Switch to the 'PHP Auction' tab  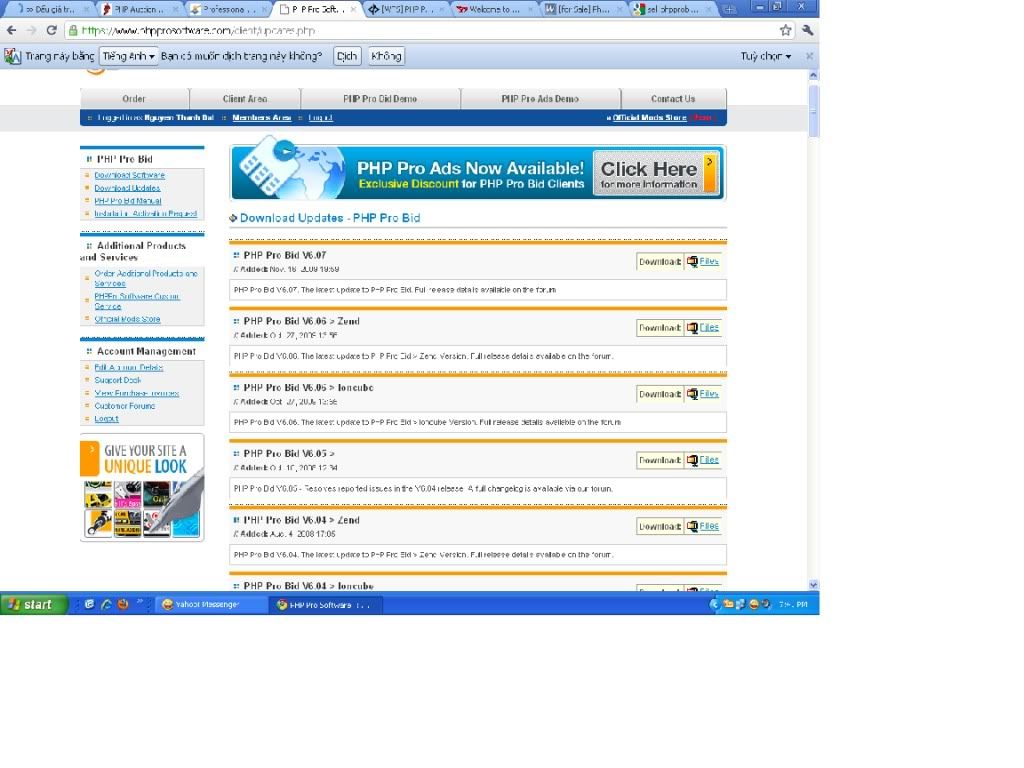pos(138,9)
